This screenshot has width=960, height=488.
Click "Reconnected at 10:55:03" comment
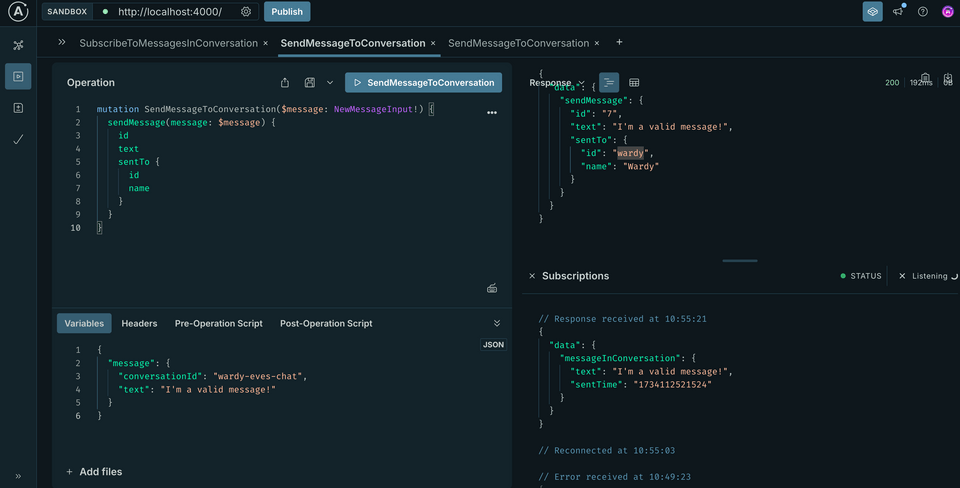[607, 451]
